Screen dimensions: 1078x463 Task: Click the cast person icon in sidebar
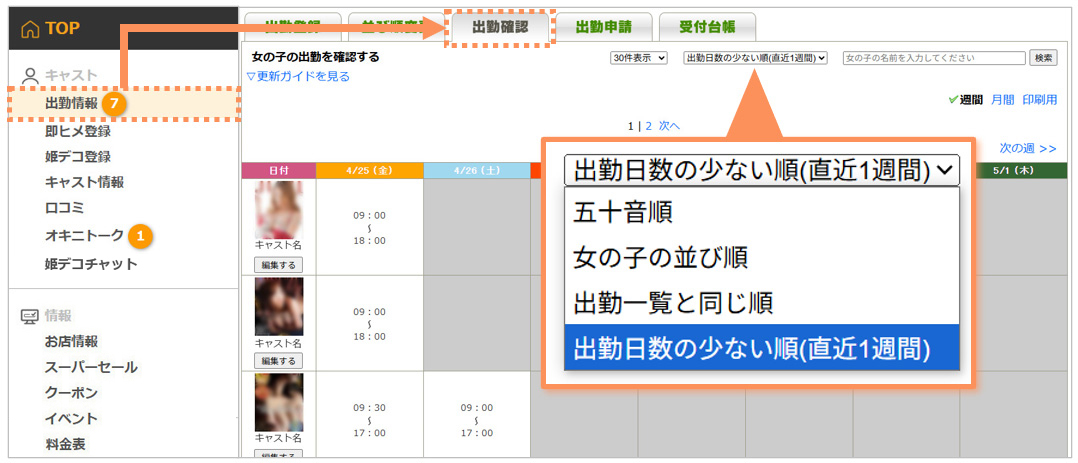click(x=30, y=75)
